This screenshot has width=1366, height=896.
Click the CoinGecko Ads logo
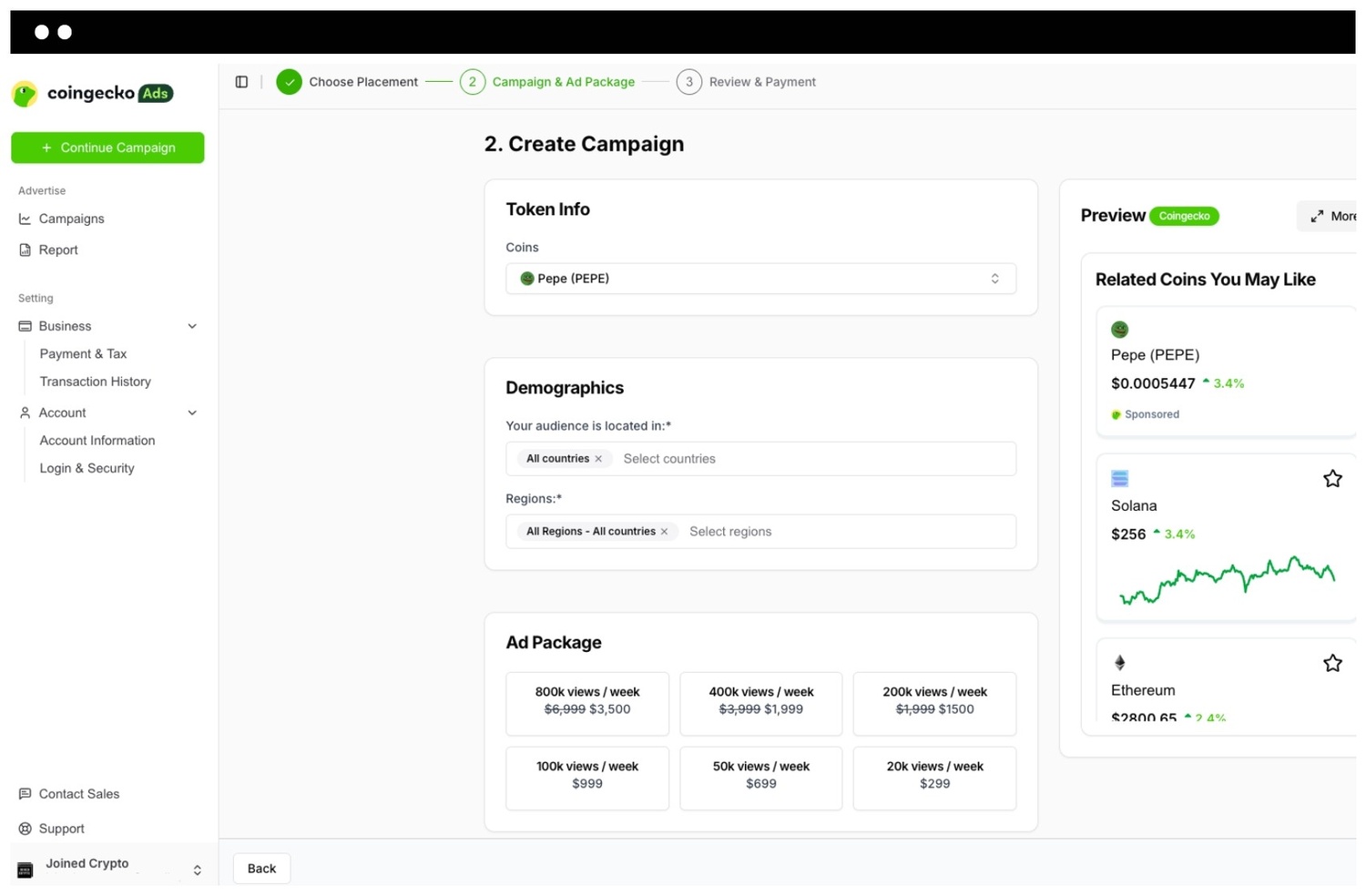[x=92, y=93]
